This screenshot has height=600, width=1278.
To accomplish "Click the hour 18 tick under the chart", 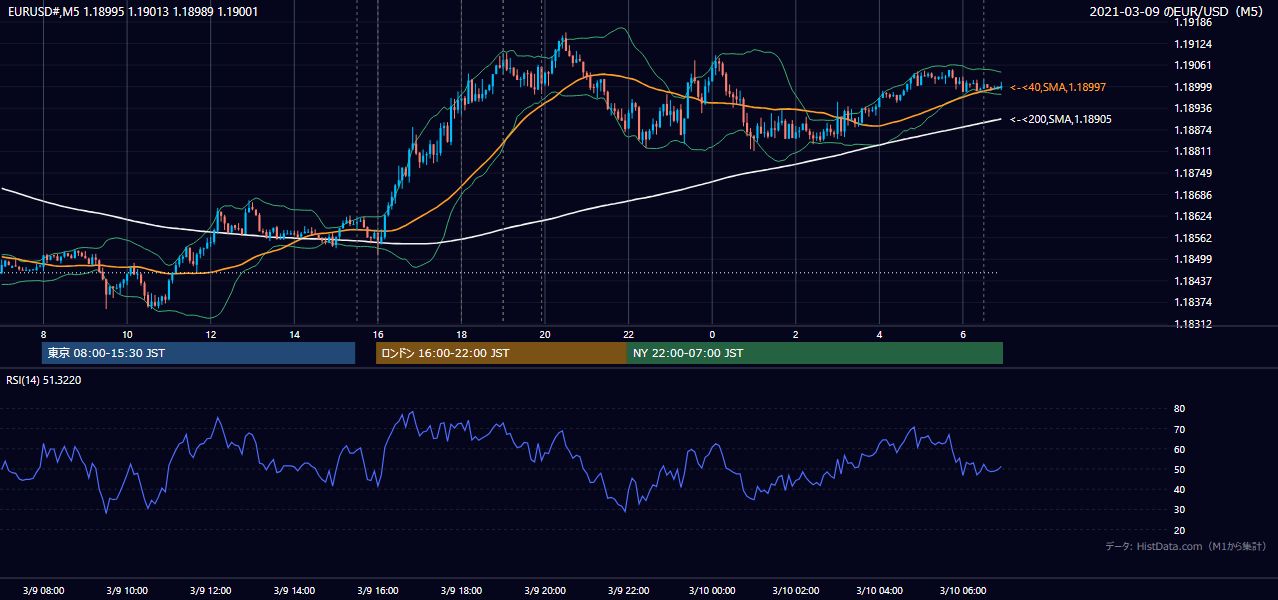I will coord(461,334).
